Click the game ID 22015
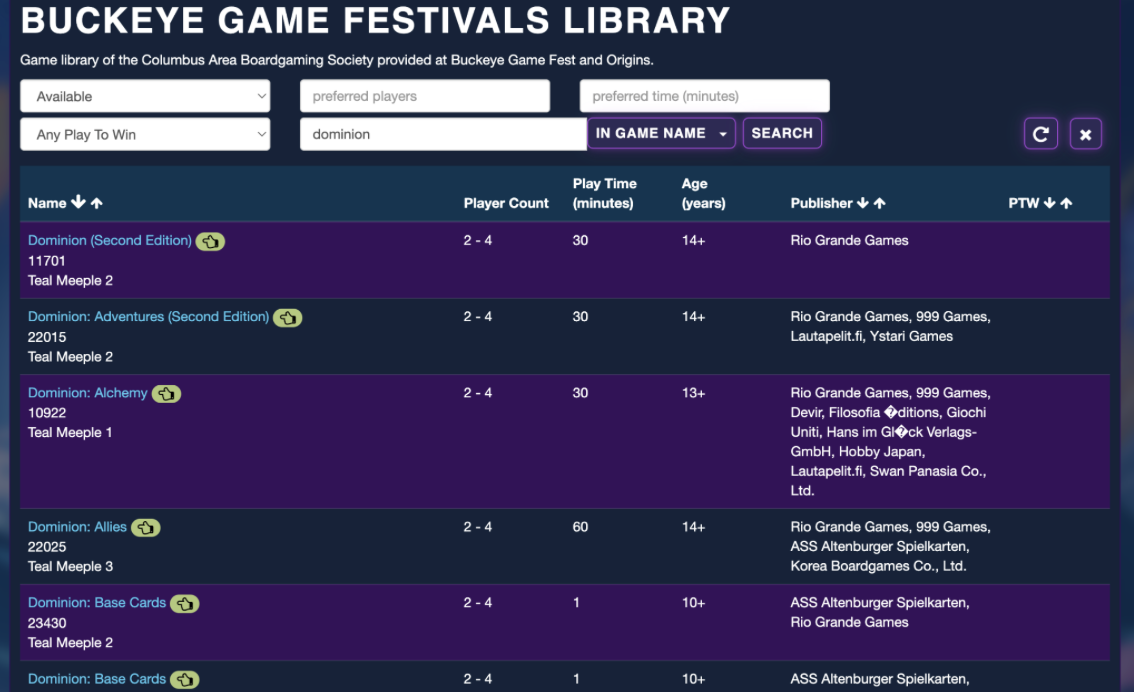 pyautogui.click(x=47, y=337)
